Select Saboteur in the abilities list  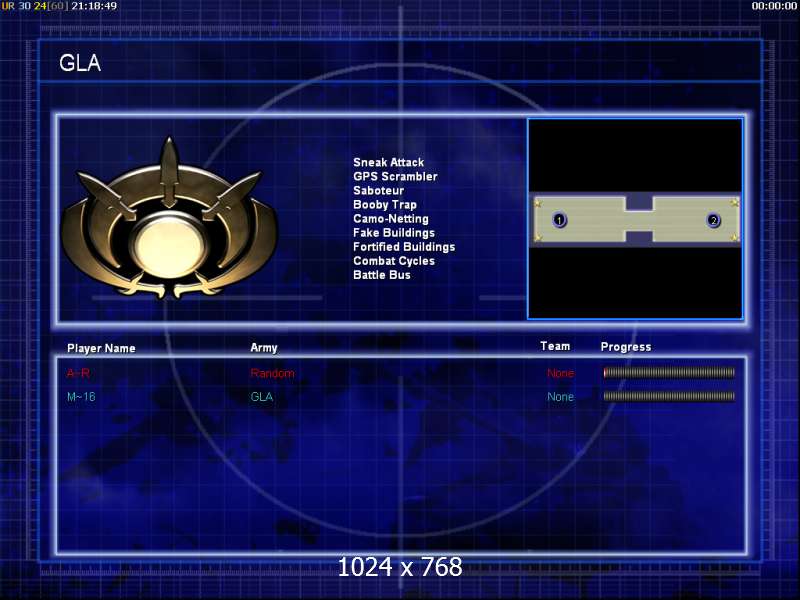click(379, 190)
